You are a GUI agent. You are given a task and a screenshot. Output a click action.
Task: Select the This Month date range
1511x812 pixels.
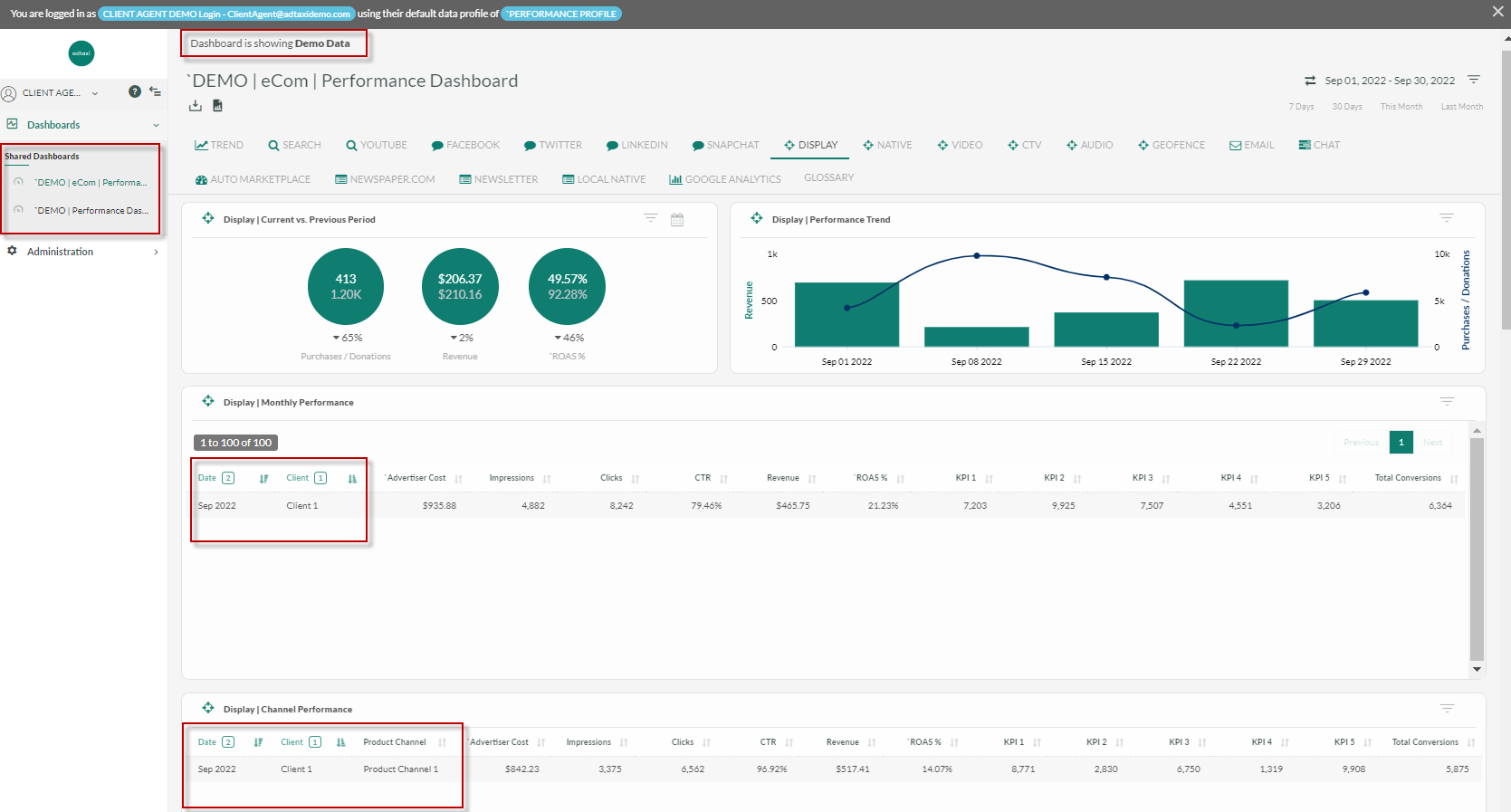pyautogui.click(x=1401, y=107)
